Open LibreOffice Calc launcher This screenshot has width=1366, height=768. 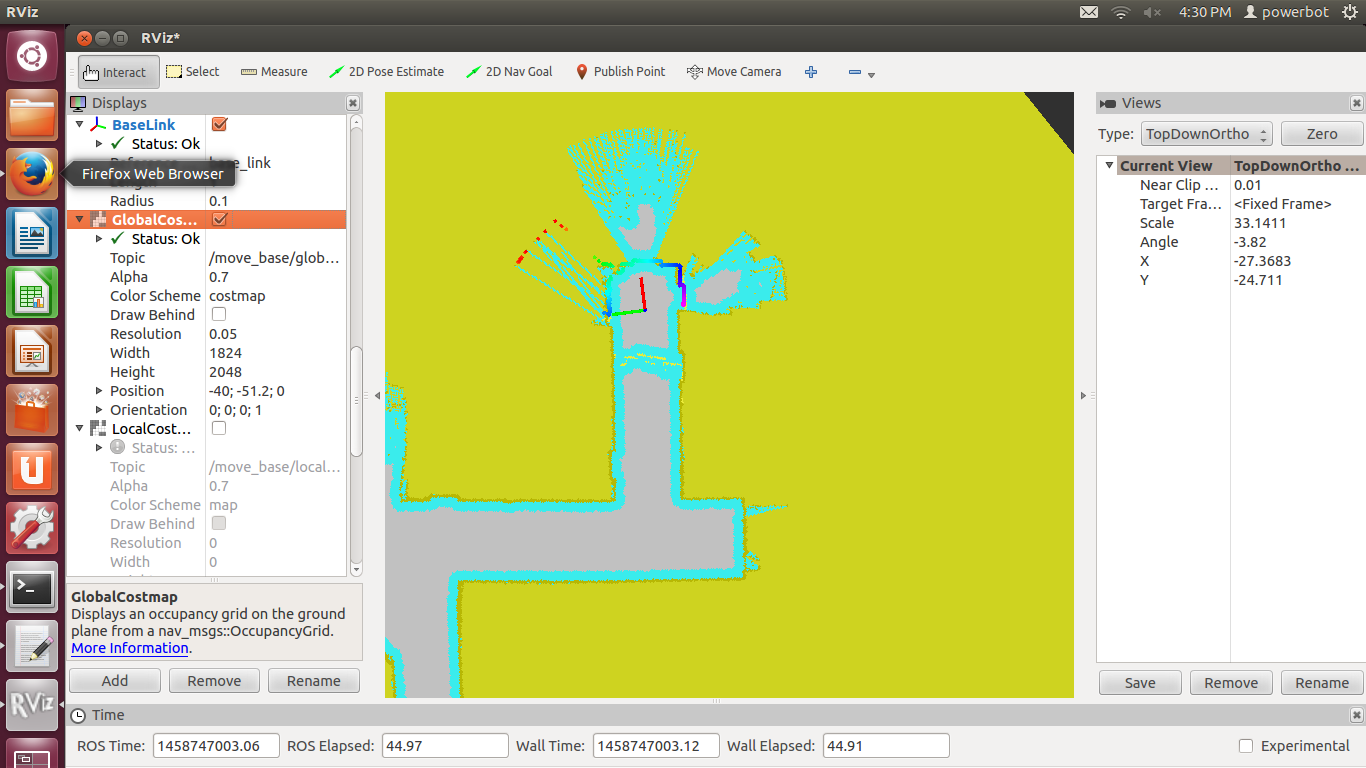tap(32, 292)
